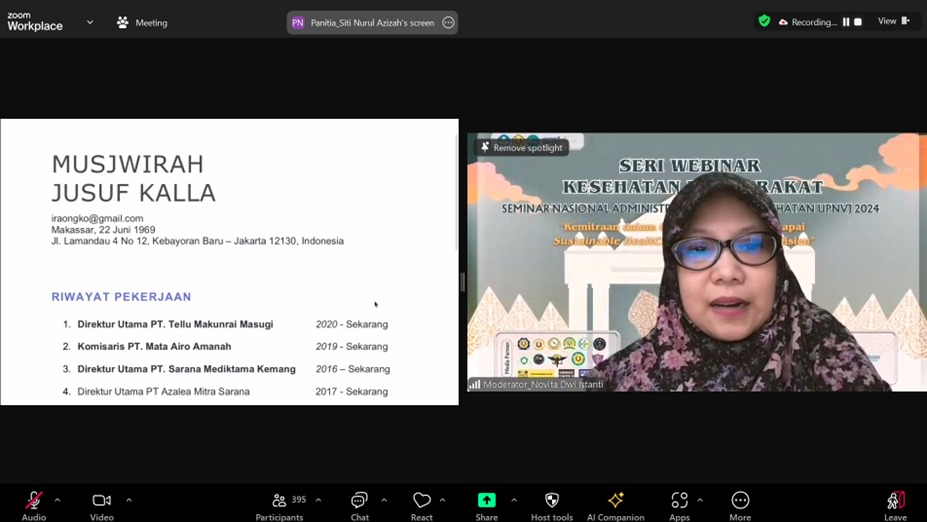Open the Participants panel
The height and width of the screenshot is (522, 927).
(280, 501)
